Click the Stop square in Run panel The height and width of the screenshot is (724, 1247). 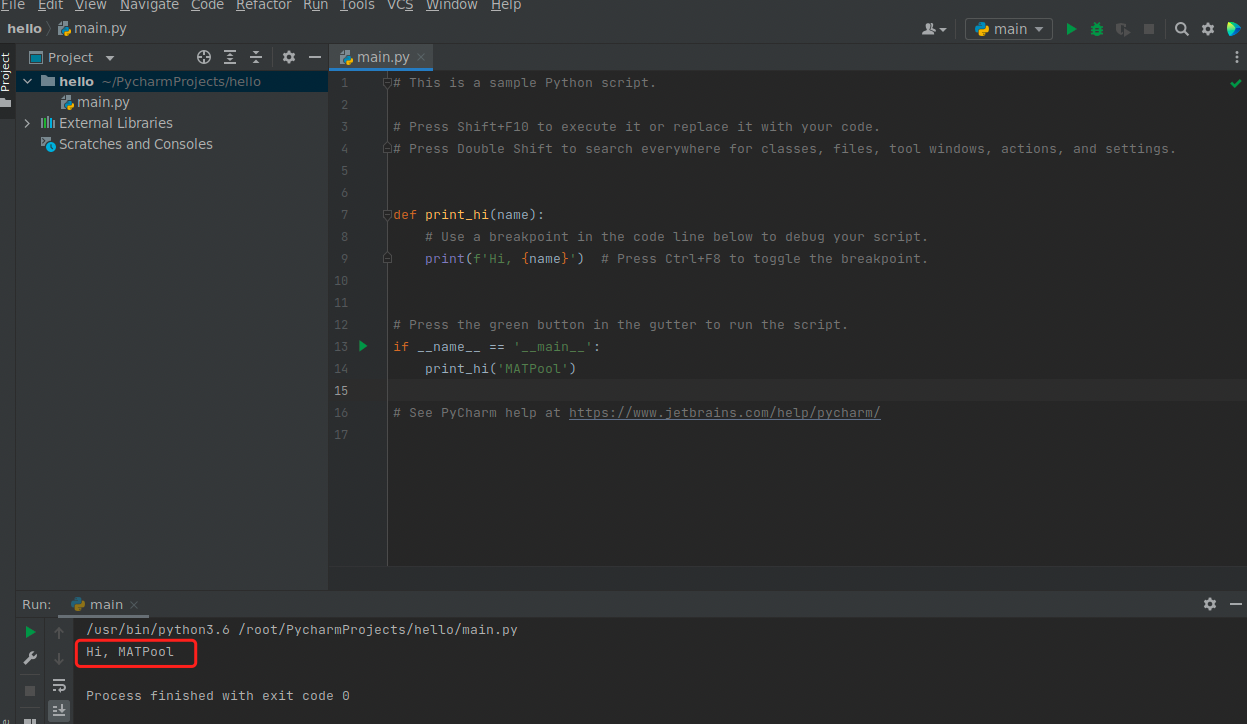point(30,691)
